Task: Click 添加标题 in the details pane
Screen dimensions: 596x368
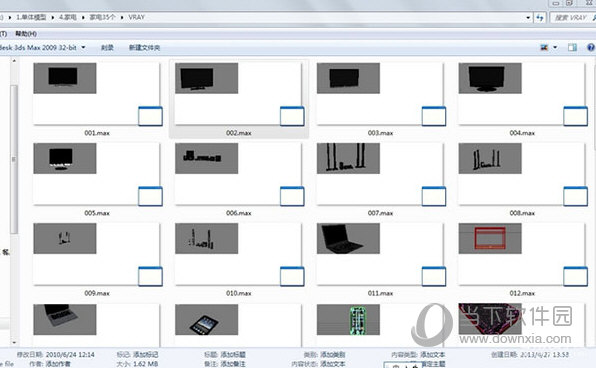Action: 233,355
